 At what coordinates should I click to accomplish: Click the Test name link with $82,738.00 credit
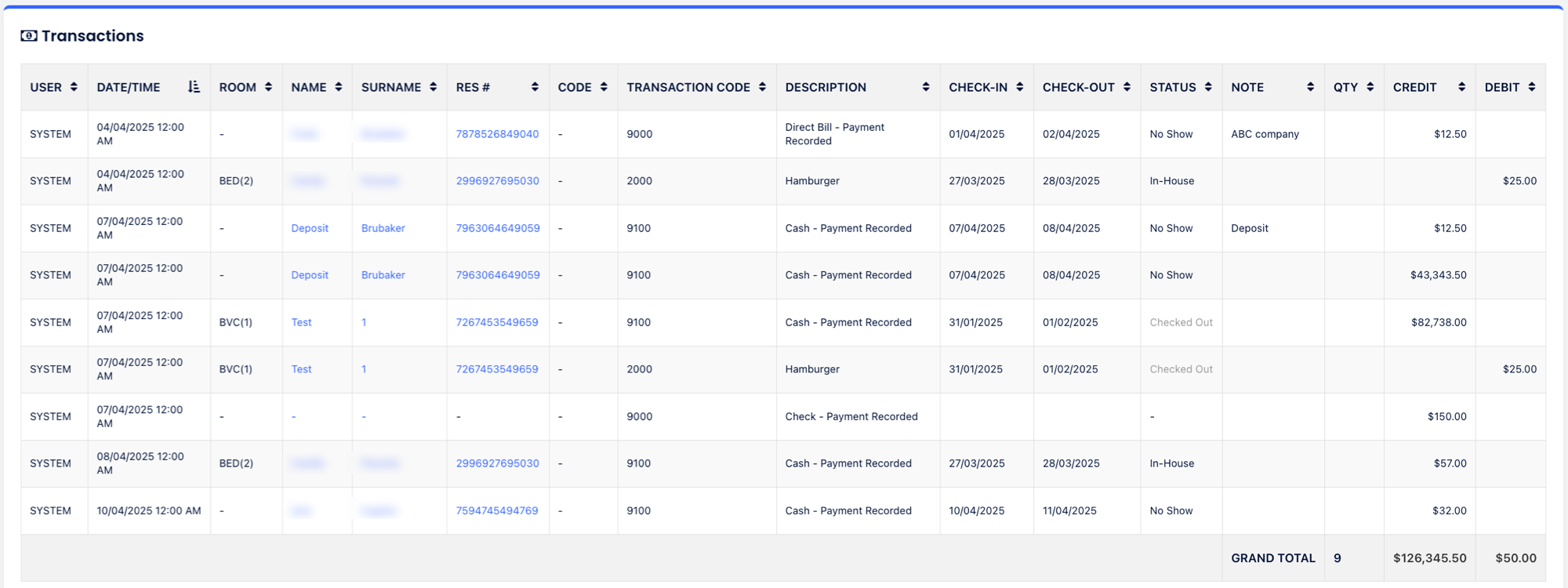pyautogui.click(x=301, y=322)
